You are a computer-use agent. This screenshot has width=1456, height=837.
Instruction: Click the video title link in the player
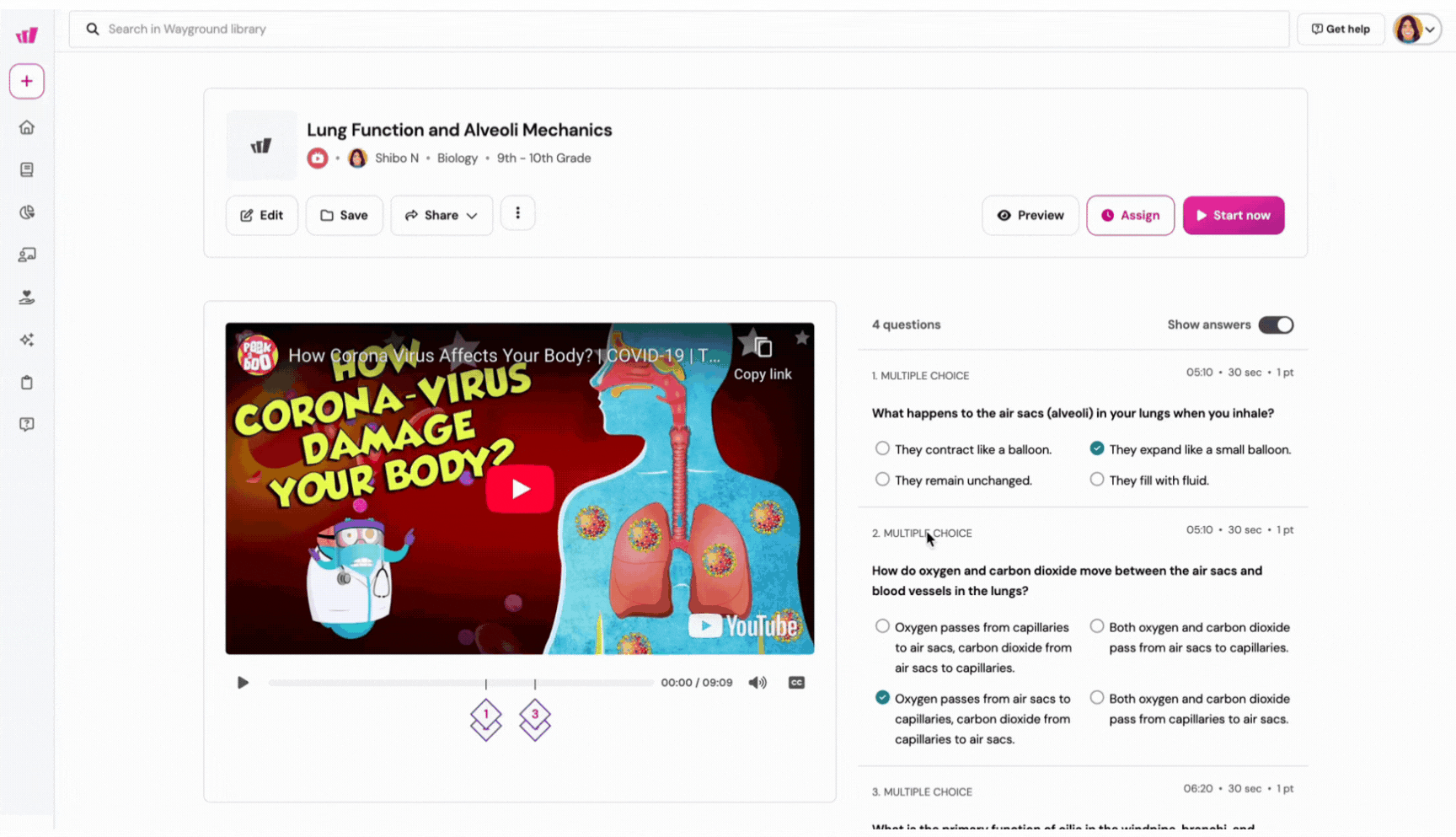[504, 356]
